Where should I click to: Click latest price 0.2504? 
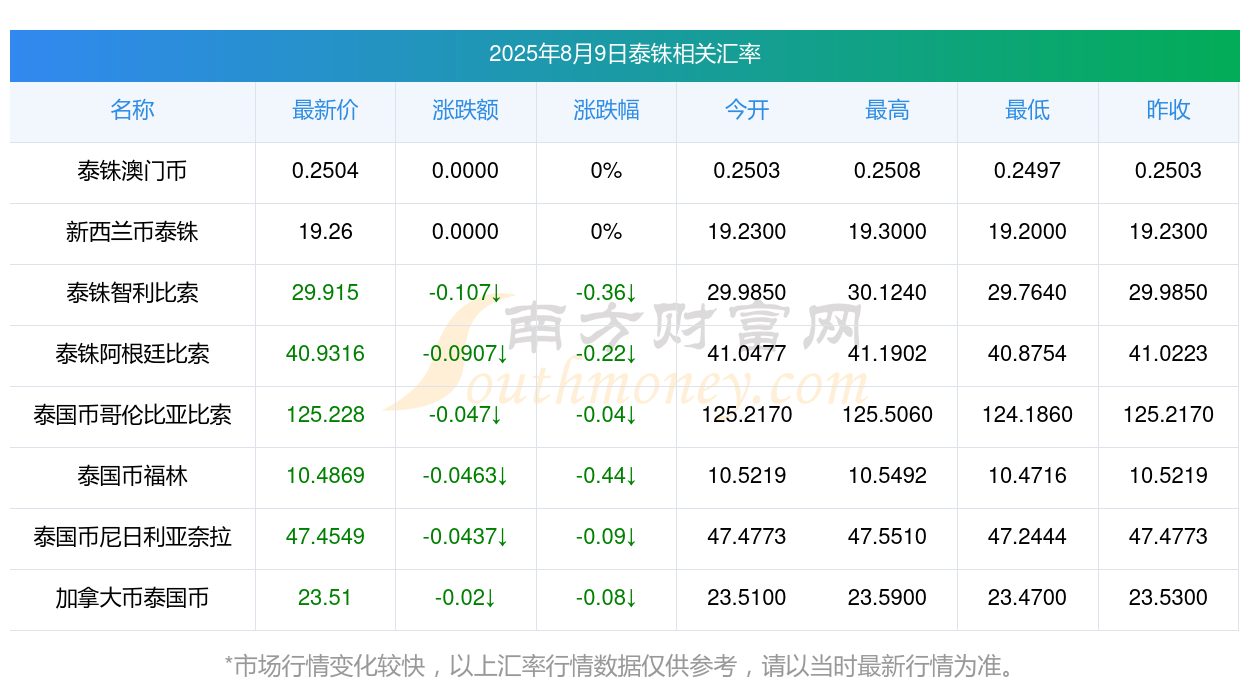pos(325,171)
